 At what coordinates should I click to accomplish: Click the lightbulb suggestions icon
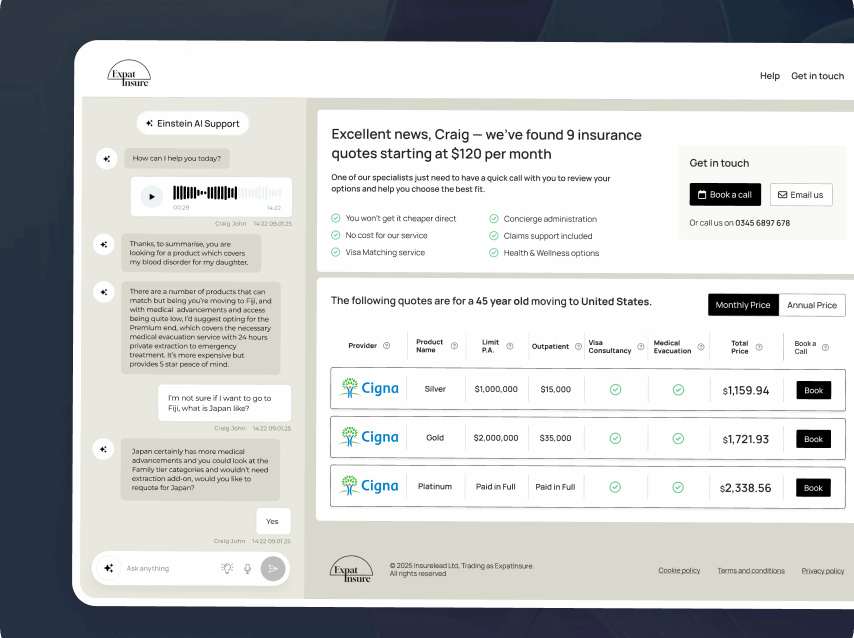coord(227,568)
